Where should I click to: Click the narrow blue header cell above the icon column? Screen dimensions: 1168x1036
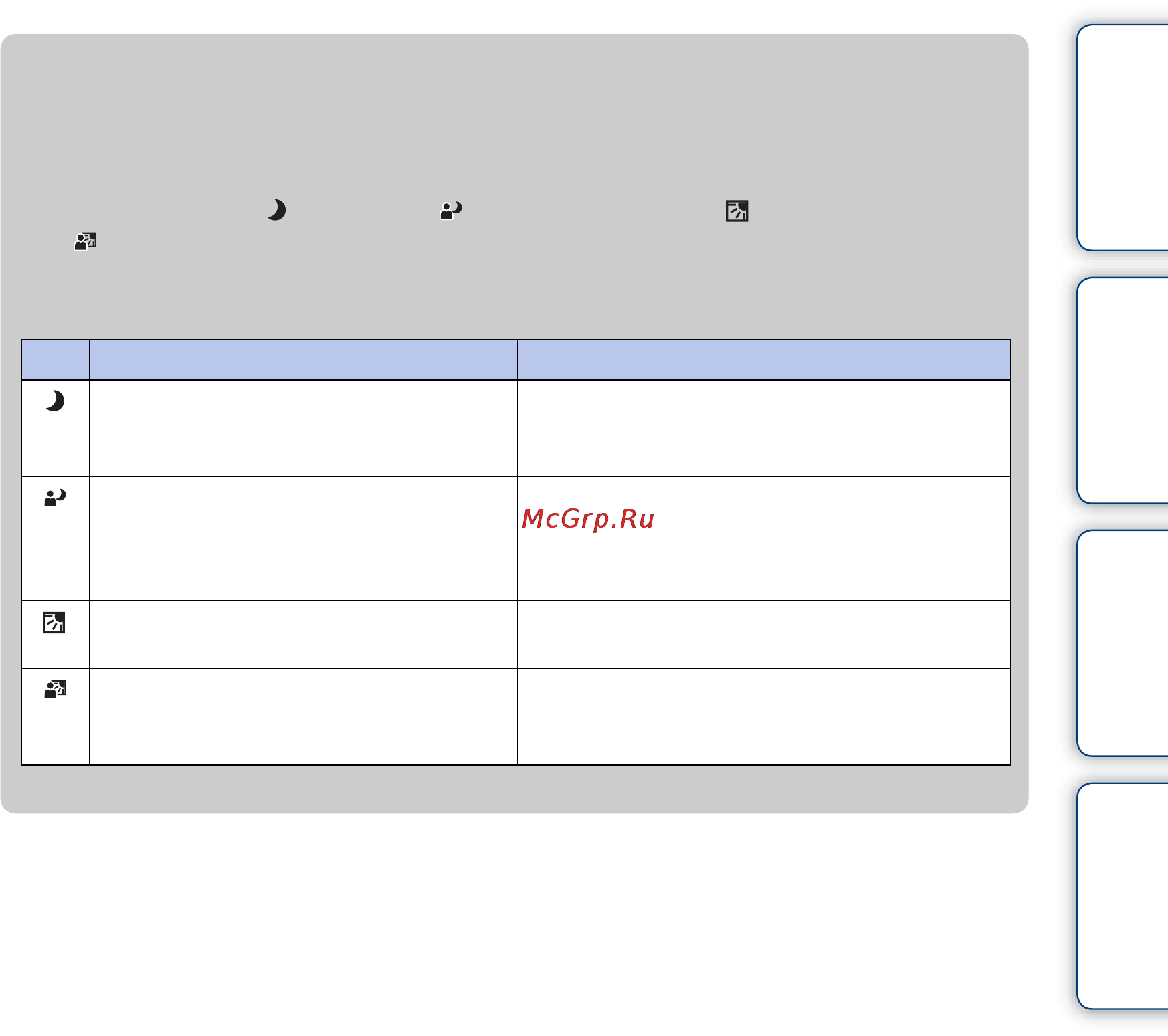click(x=56, y=360)
